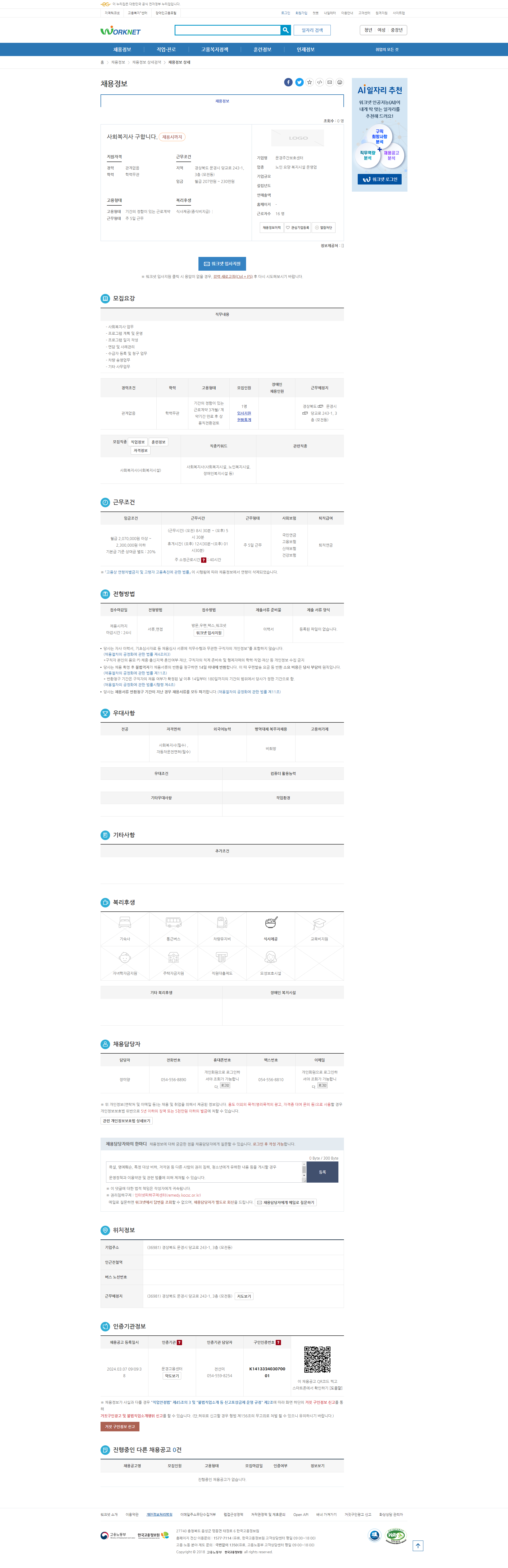
Task: Click the 지역워크넷 top link
Action: click(112, 13)
